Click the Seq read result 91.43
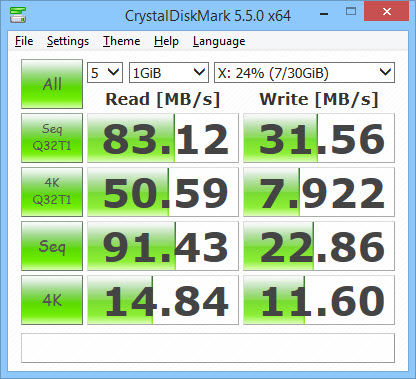Viewport: 416px width, 379px height. coord(163,246)
